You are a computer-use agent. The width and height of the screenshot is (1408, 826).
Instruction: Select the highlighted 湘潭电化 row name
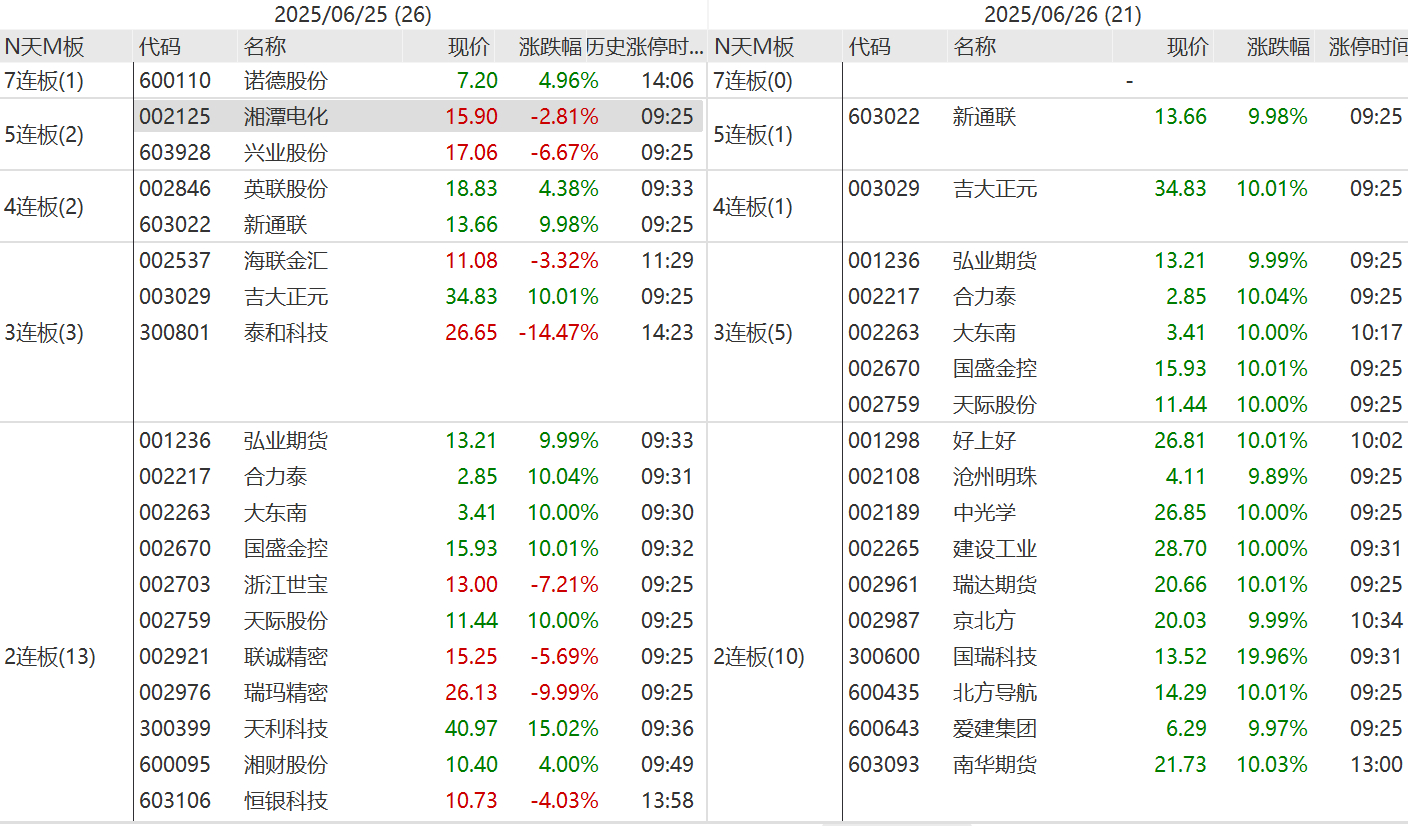click(286, 117)
